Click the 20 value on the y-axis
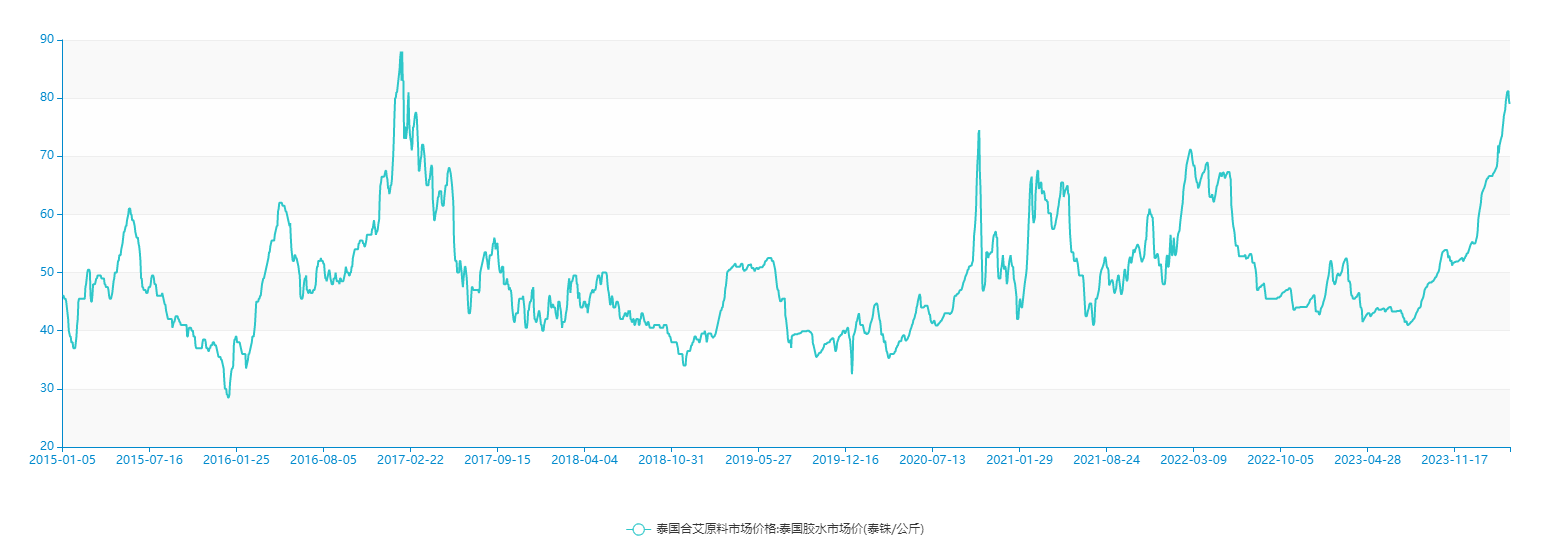This screenshot has width=1550, height=547. pyautogui.click(x=47, y=447)
